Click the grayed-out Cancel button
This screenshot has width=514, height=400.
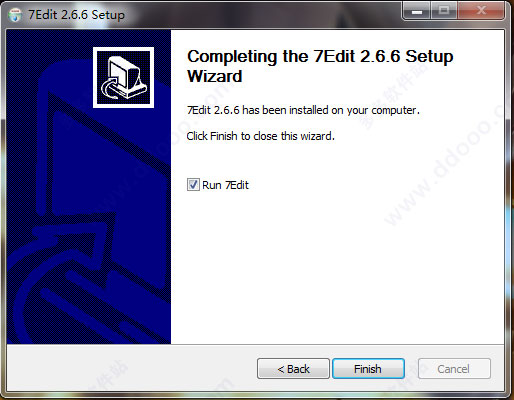coord(454,369)
